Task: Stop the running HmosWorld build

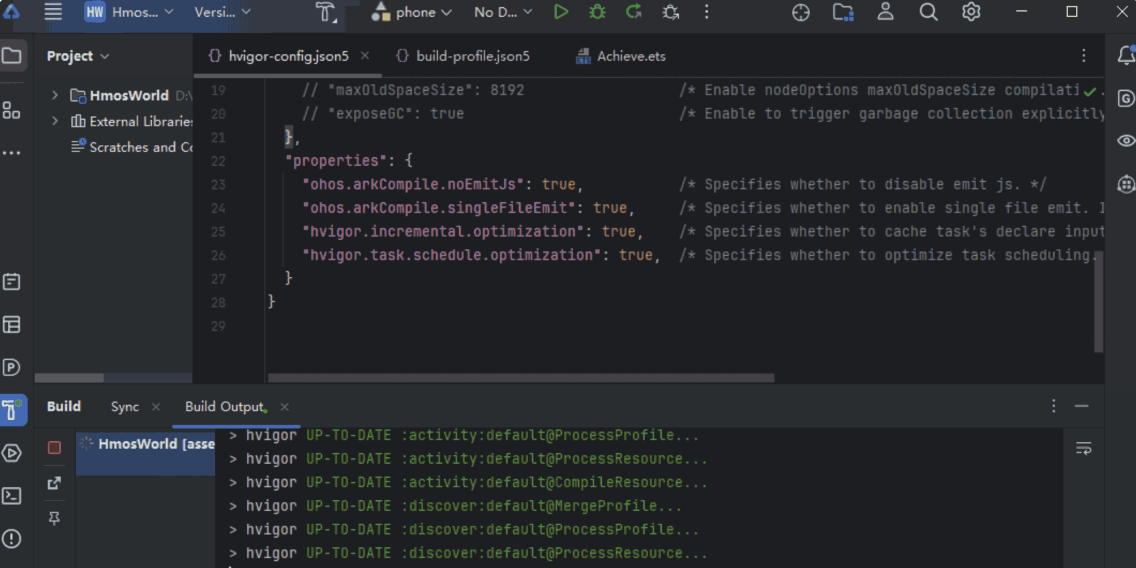Action: tap(54, 448)
